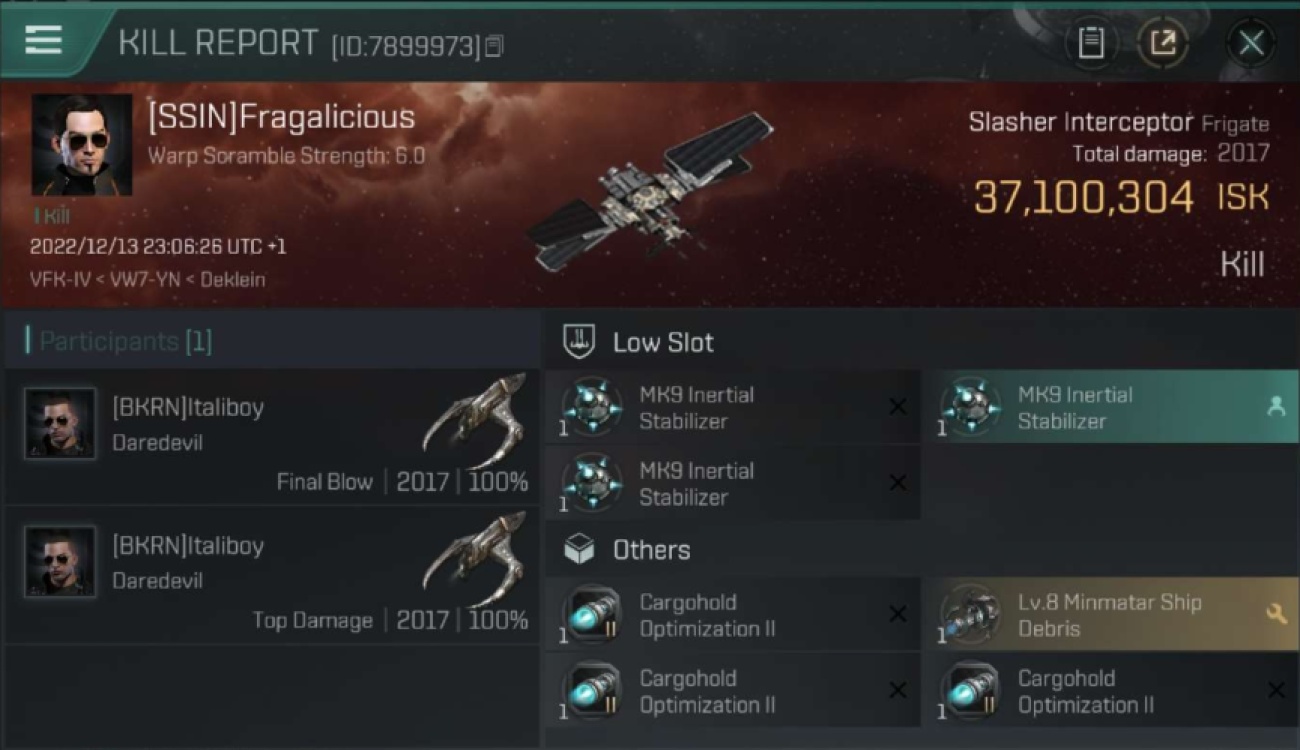Select Italiboy's Top Damage portrait
Image resolution: width=1300 pixels, height=750 pixels.
coord(60,562)
